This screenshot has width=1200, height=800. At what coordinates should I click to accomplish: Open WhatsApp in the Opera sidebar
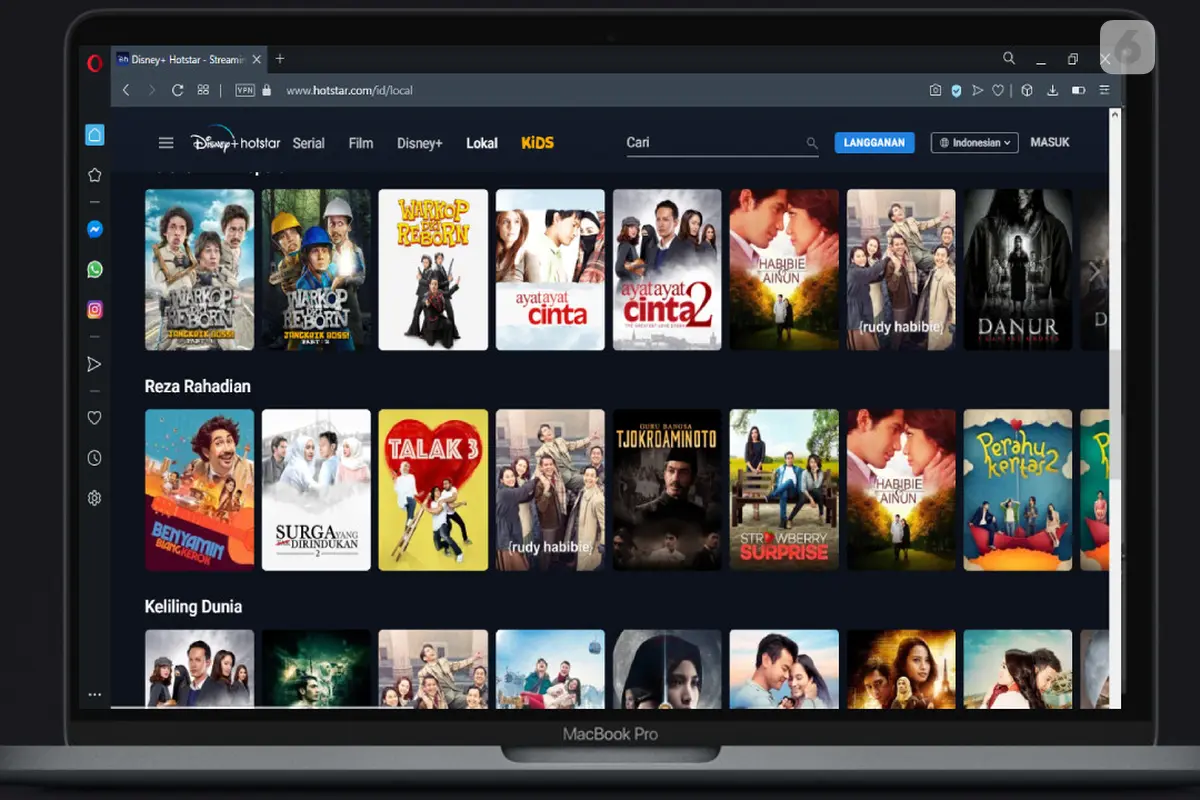tap(95, 269)
